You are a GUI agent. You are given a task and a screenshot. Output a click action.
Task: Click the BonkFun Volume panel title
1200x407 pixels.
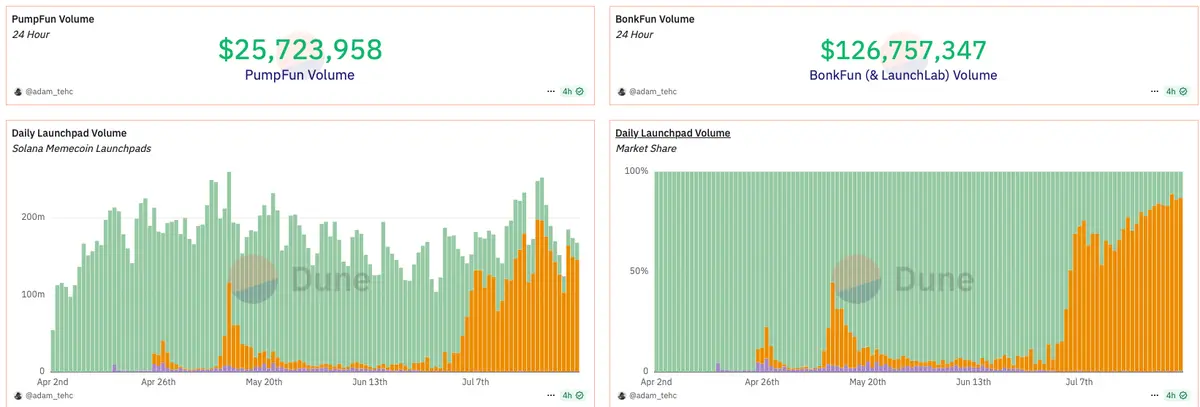point(655,19)
